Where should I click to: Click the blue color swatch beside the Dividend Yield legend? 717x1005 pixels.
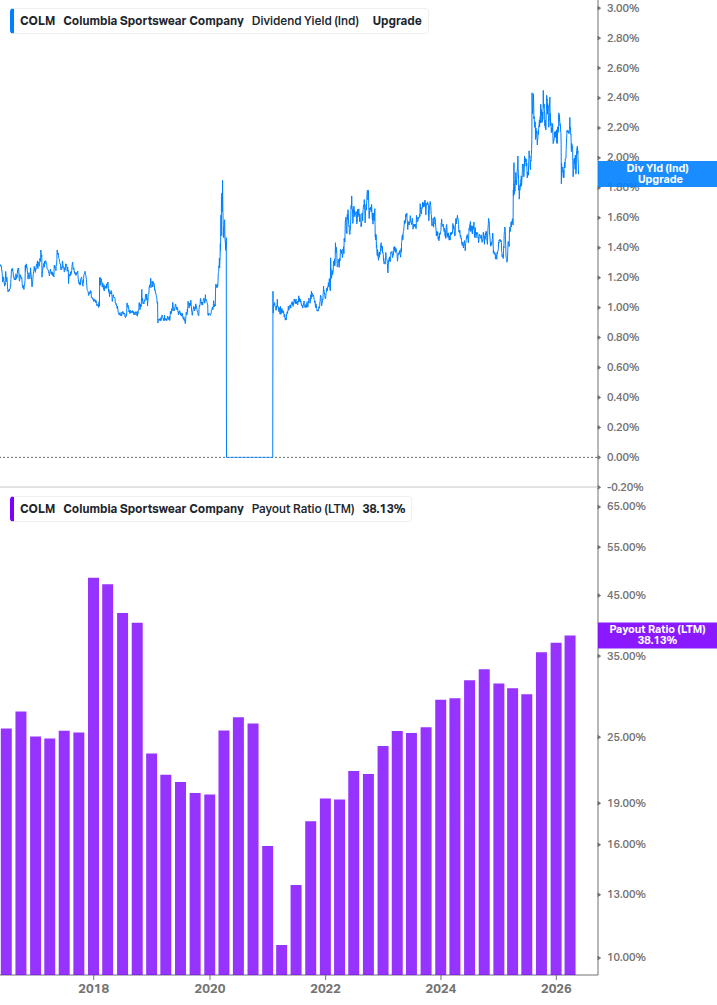coord(12,21)
